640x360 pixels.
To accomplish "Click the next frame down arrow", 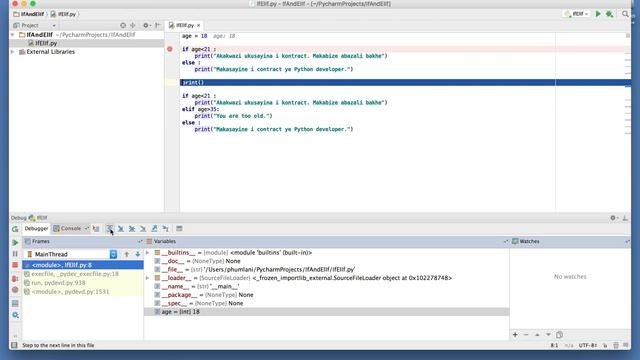I will point(138,254).
